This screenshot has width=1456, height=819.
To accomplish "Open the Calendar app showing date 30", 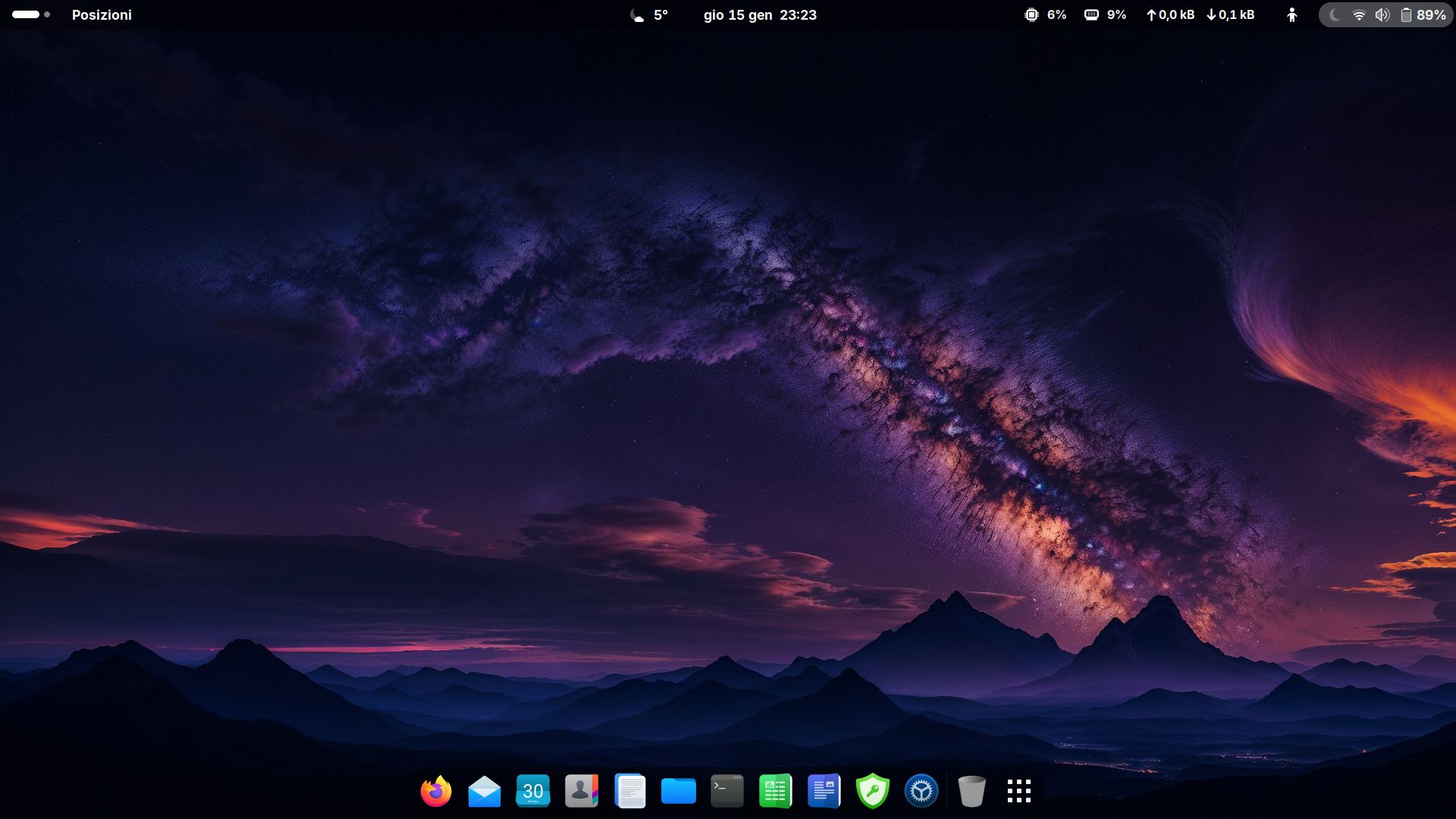I will (533, 791).
